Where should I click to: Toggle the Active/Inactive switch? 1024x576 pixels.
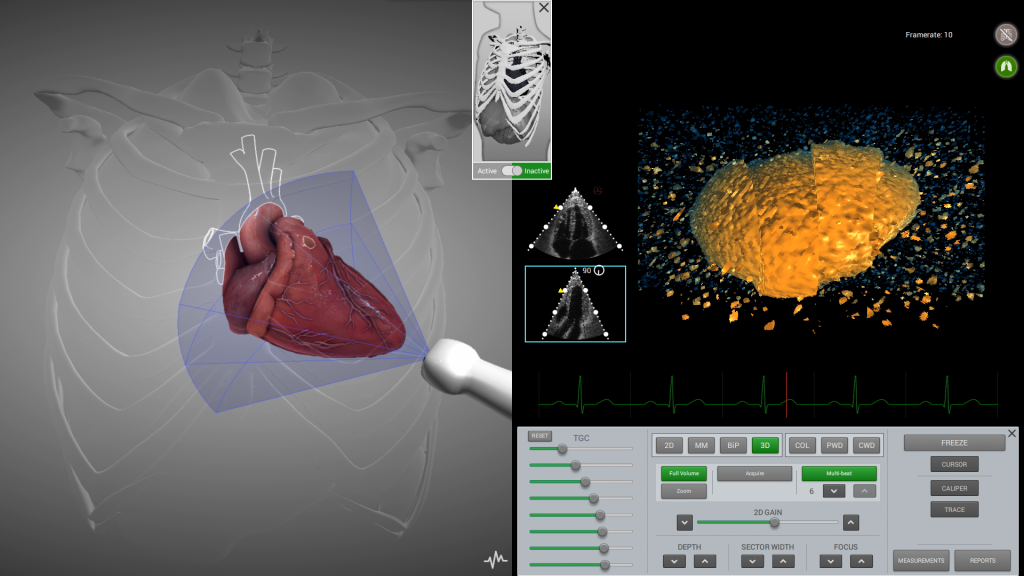[x=512, y=170]
